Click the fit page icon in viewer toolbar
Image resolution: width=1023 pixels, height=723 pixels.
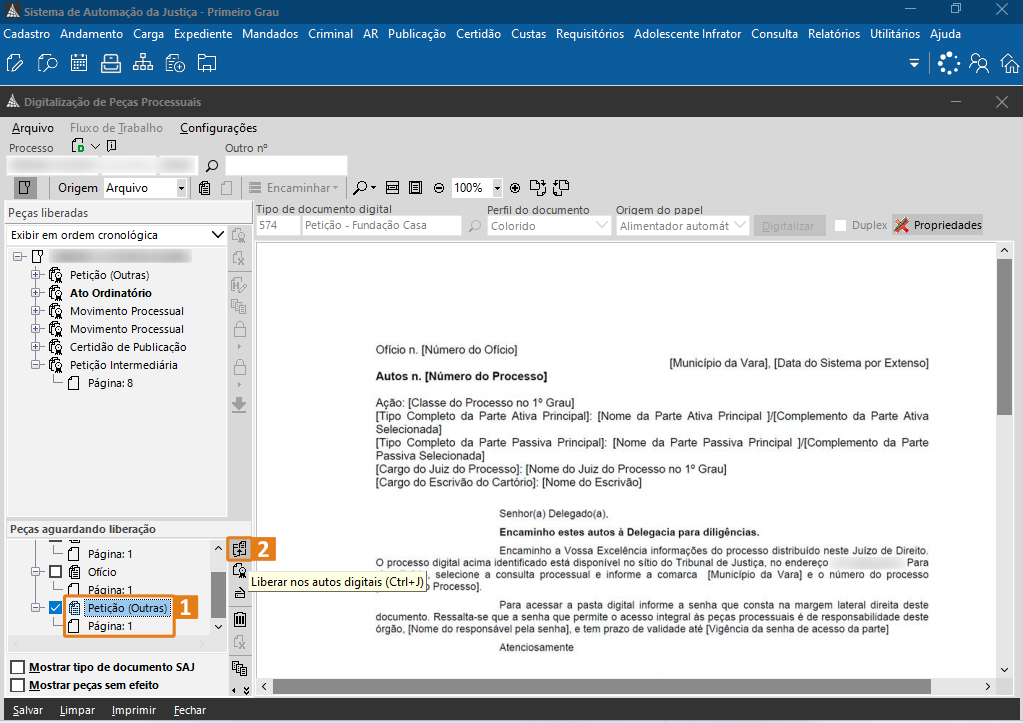tap(415, 188)
